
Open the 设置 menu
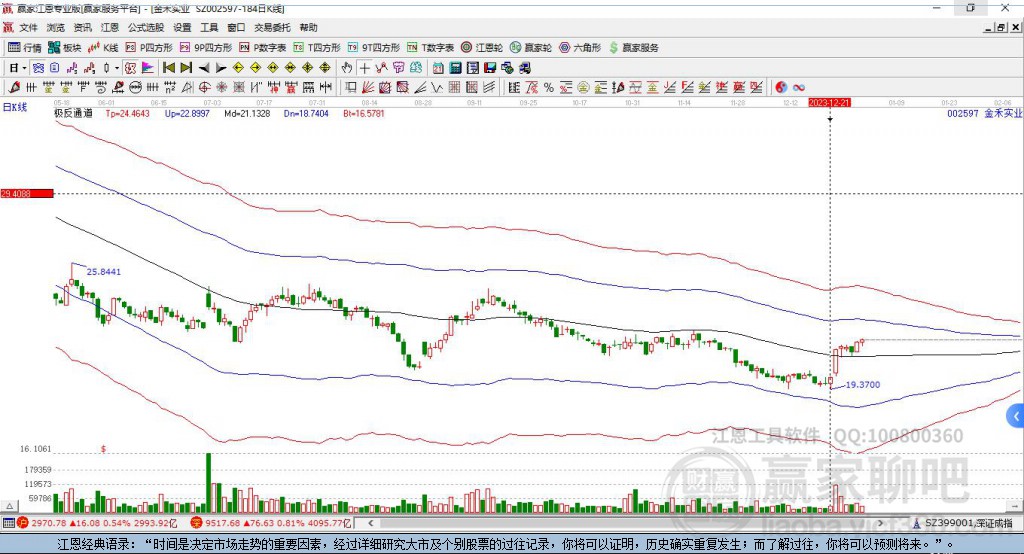[182, 27]
